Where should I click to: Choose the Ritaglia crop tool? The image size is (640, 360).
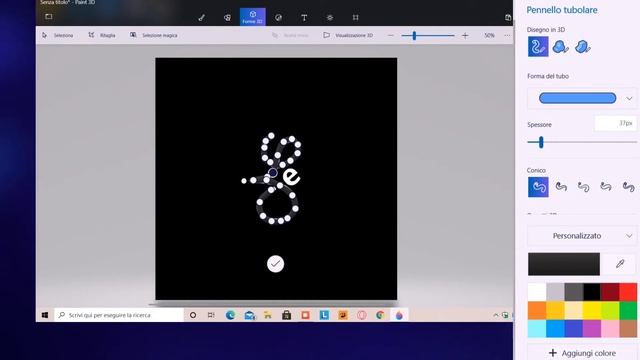(x=102, y=36)
